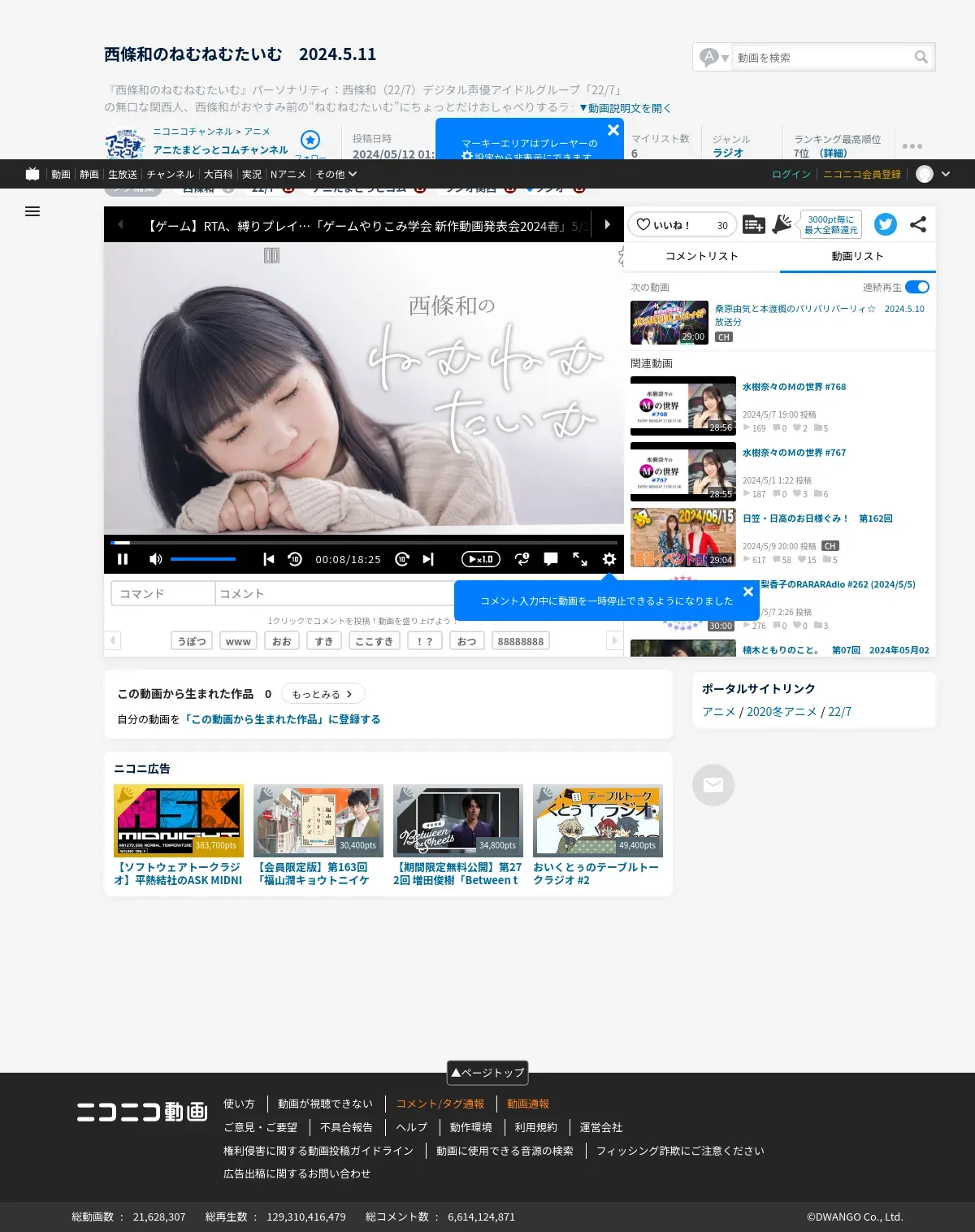
Task: Open アニたまどっとコムチャンネル link
Action: click(220, 150)
